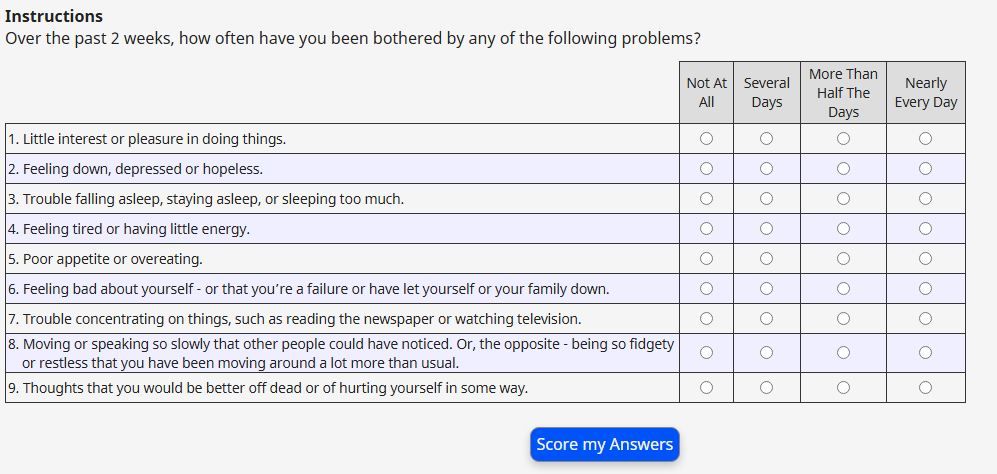Mark 'Nearly Every Day' for thoughts of hurting yourself
997x474 pixels.
coord(925,387)
